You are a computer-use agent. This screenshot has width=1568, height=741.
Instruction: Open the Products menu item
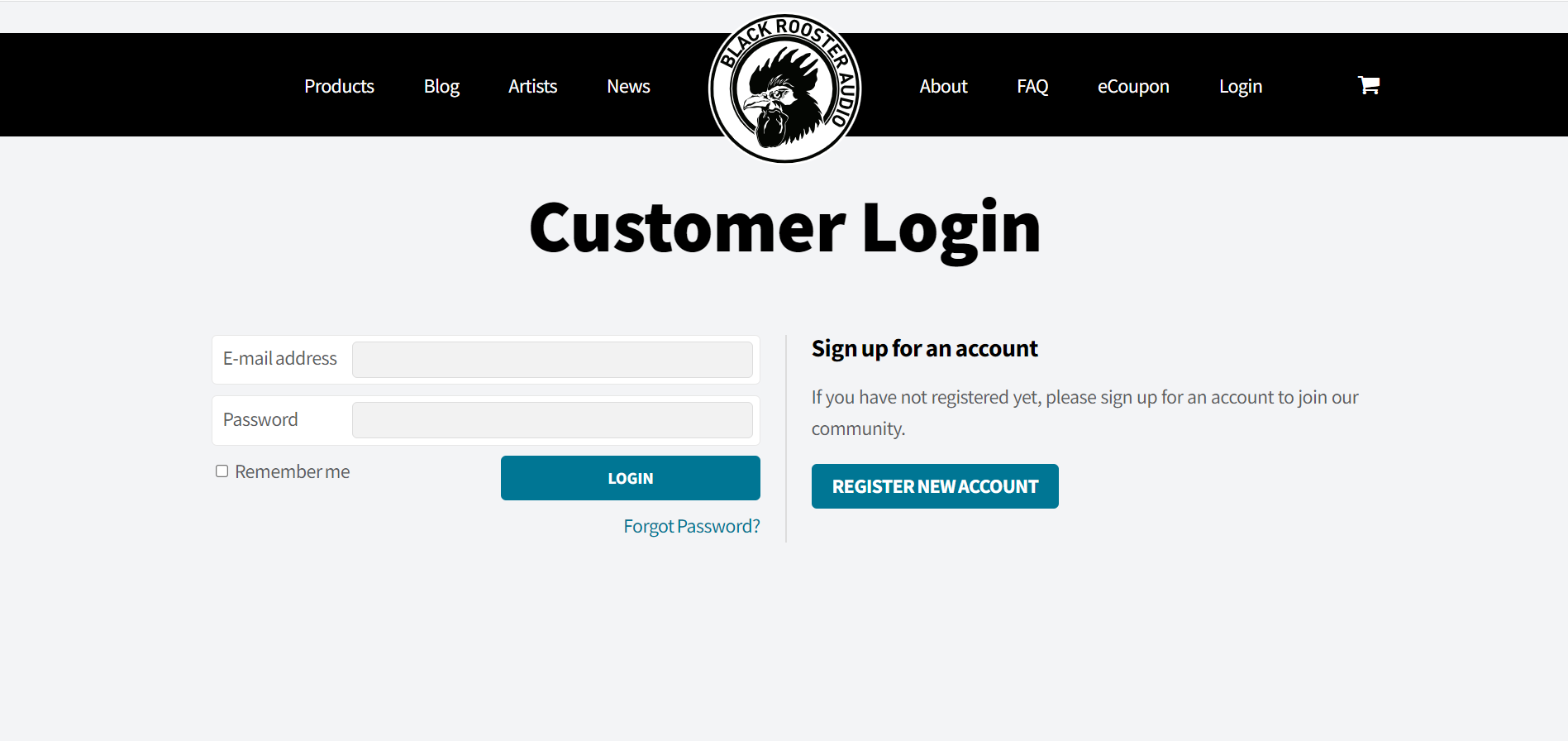339,86
